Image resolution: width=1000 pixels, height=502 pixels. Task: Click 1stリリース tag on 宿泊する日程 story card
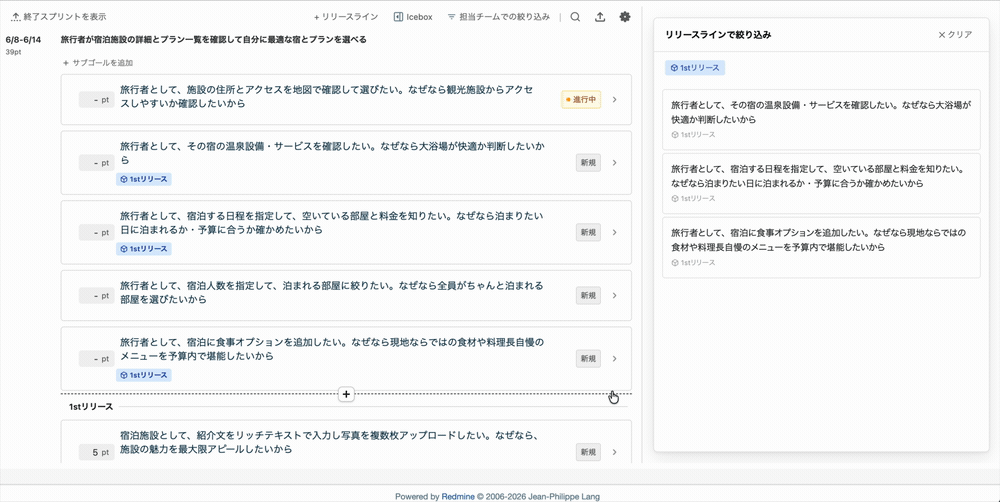[x=144, y=249]
